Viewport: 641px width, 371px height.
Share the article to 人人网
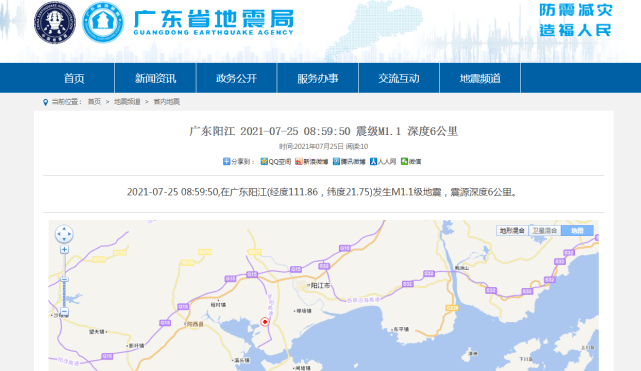coord(383,161)
